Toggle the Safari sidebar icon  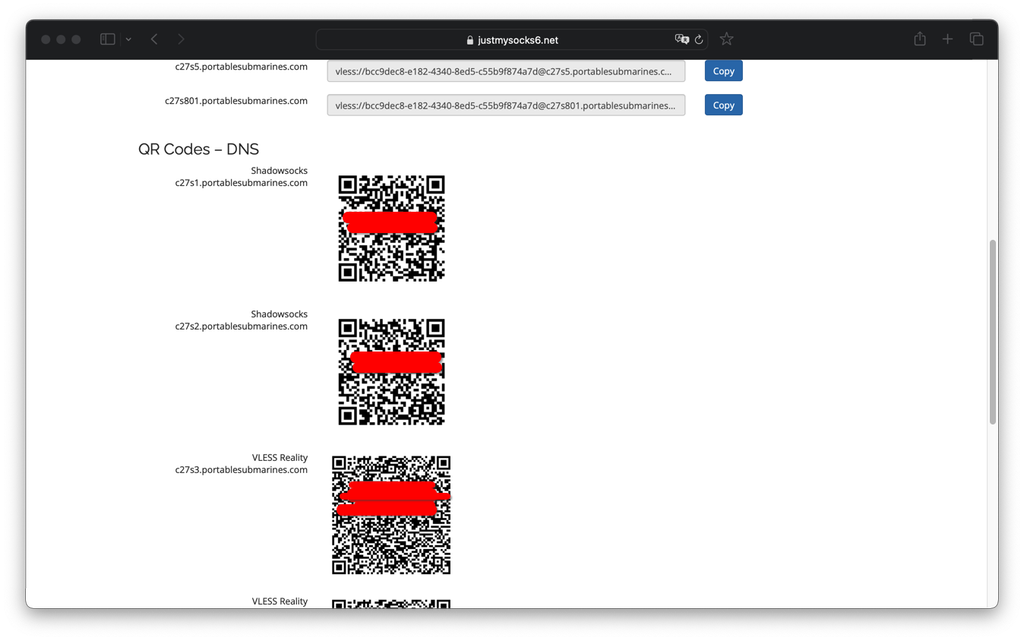pos(108,39)
